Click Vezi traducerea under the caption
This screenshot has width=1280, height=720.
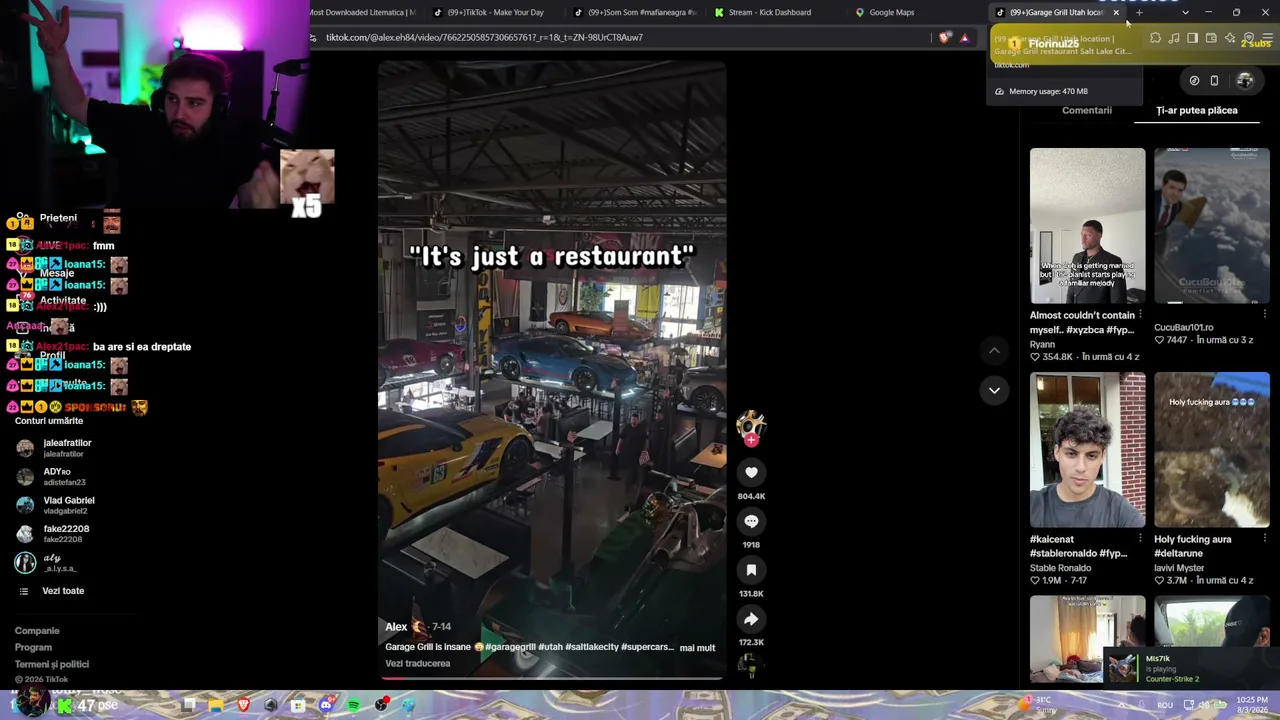click(x=418, y=663)
